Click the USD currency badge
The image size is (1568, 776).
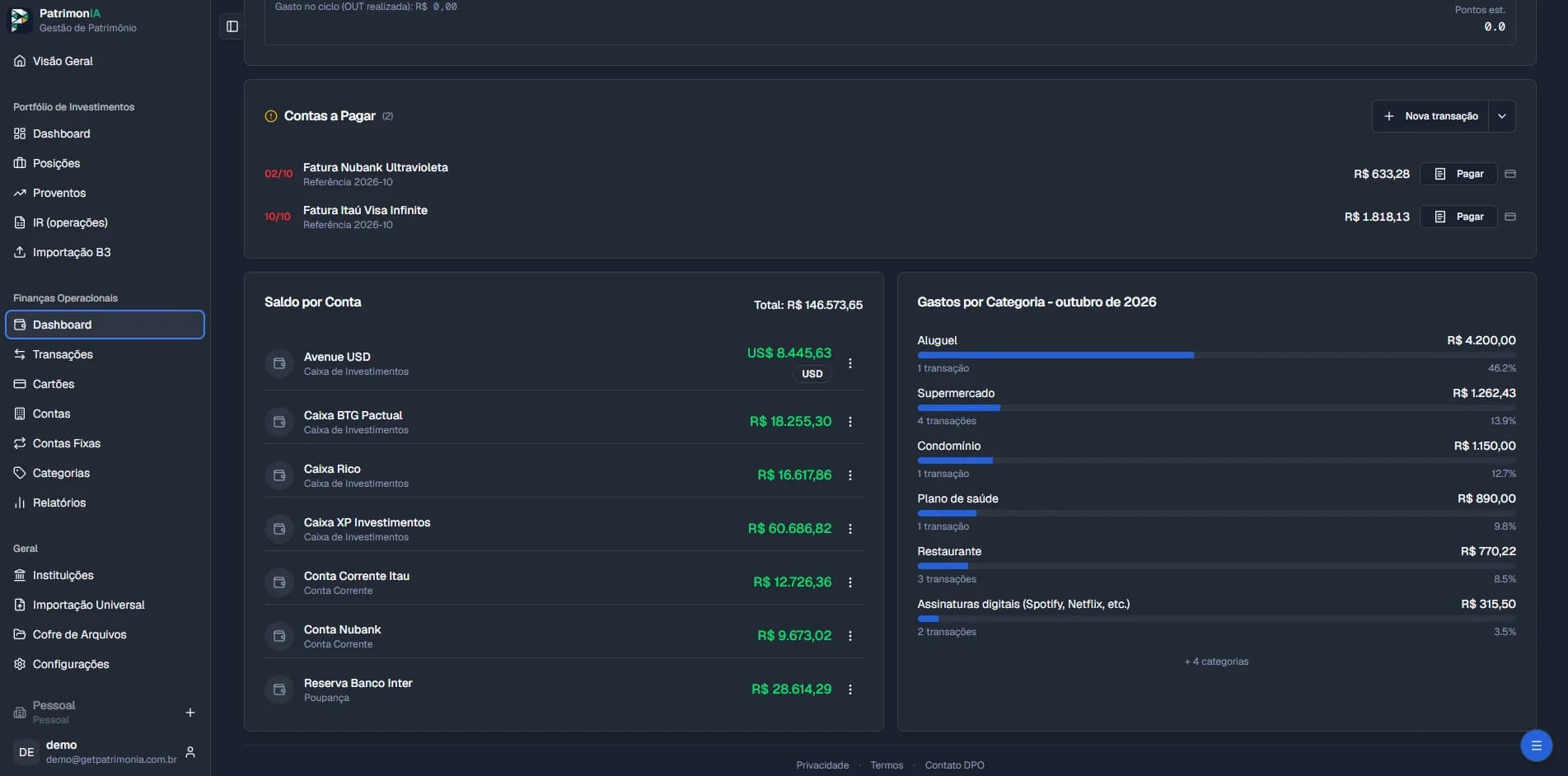point(812,374)
